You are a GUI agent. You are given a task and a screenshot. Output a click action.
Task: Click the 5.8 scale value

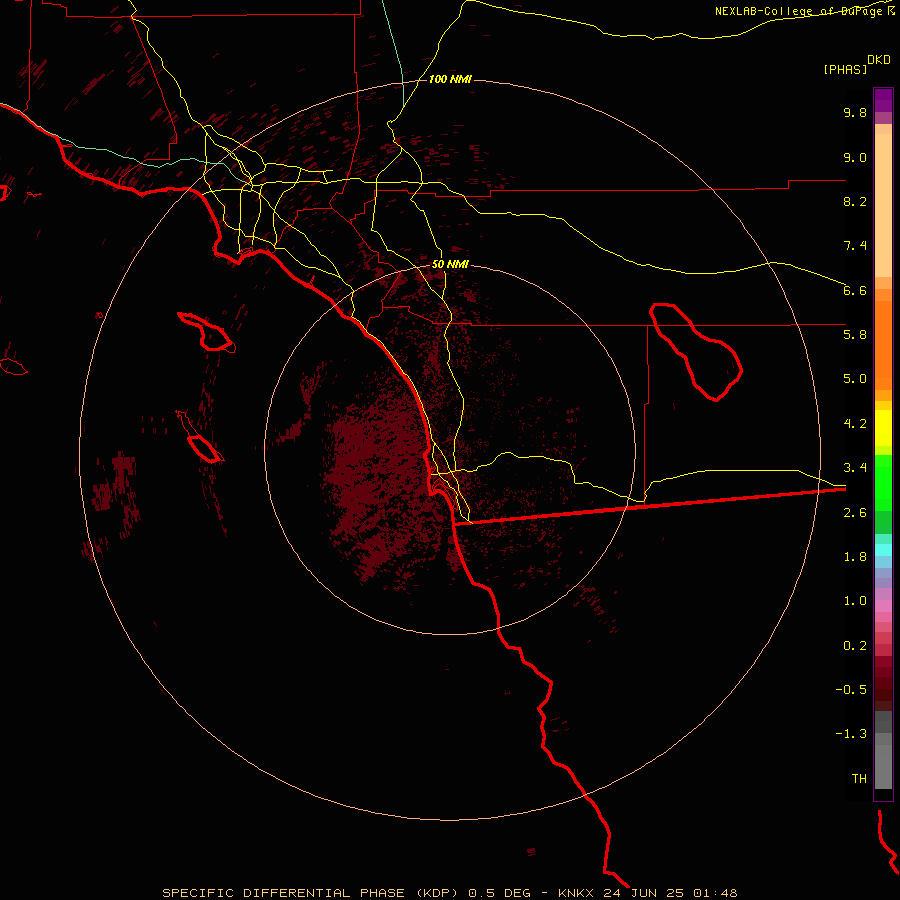[x=855, y=335]
